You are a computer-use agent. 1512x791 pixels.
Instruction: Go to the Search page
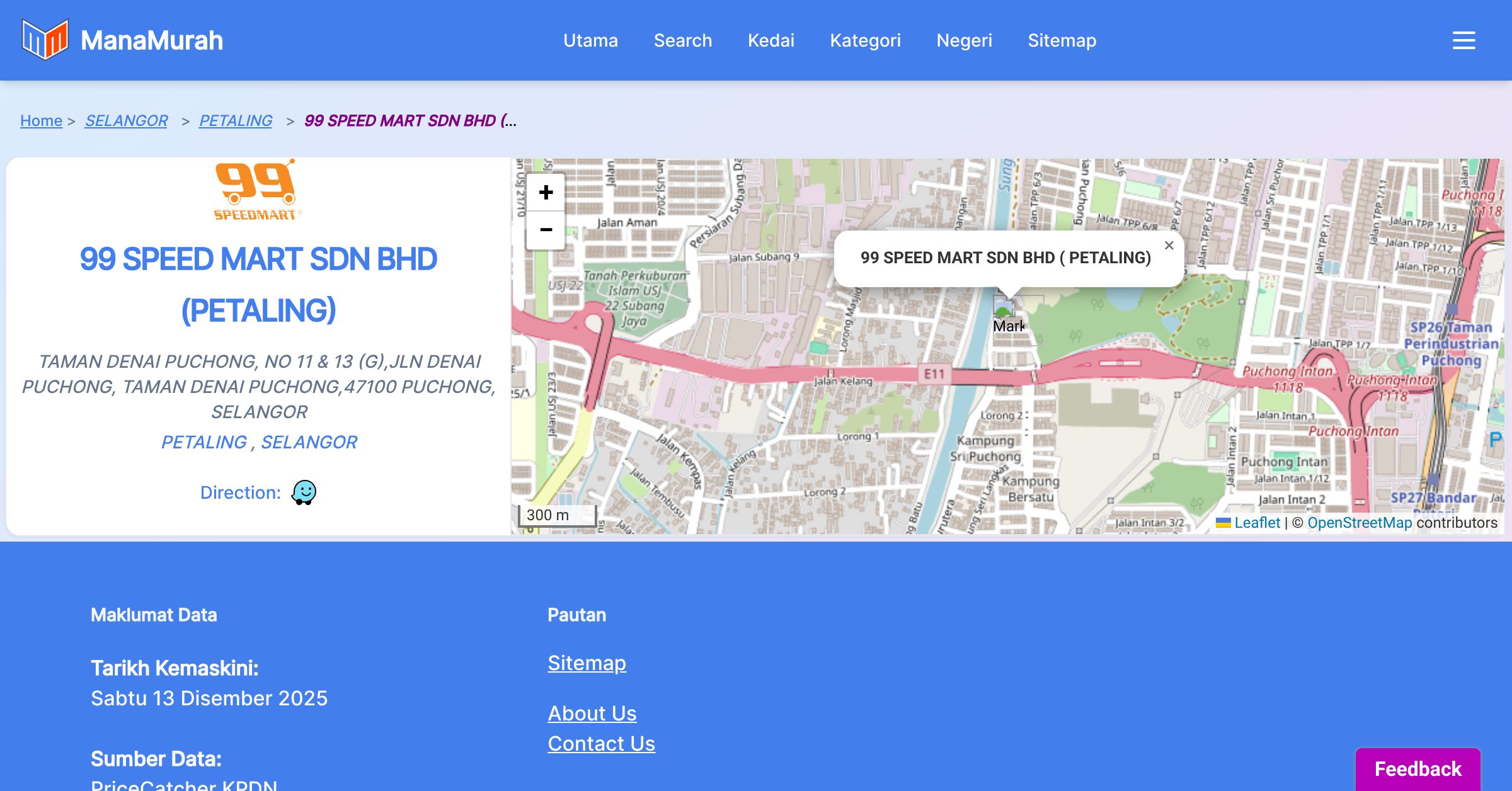click(682, 40)
